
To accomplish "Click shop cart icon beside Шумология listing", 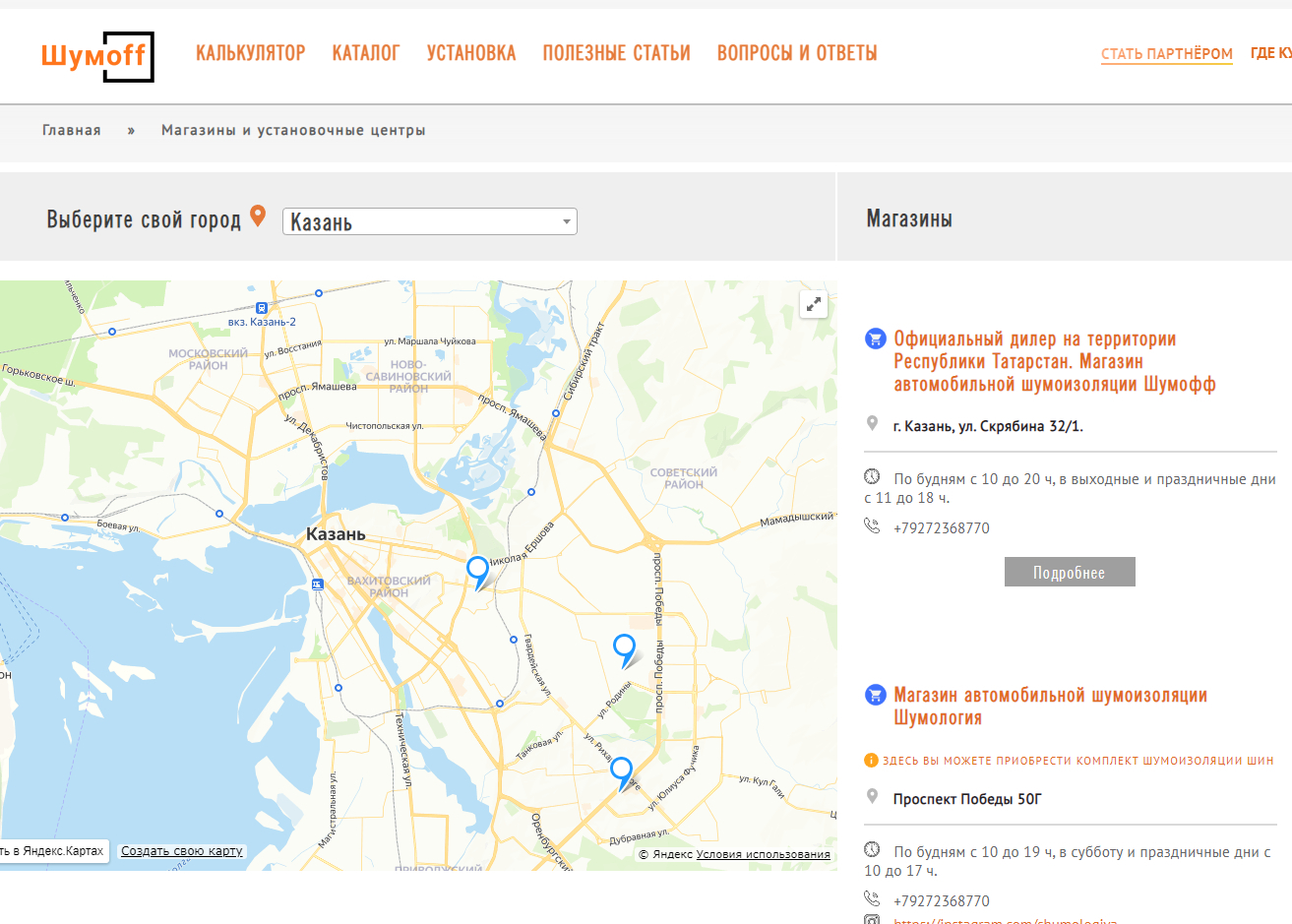I will [x=875, y=696].
